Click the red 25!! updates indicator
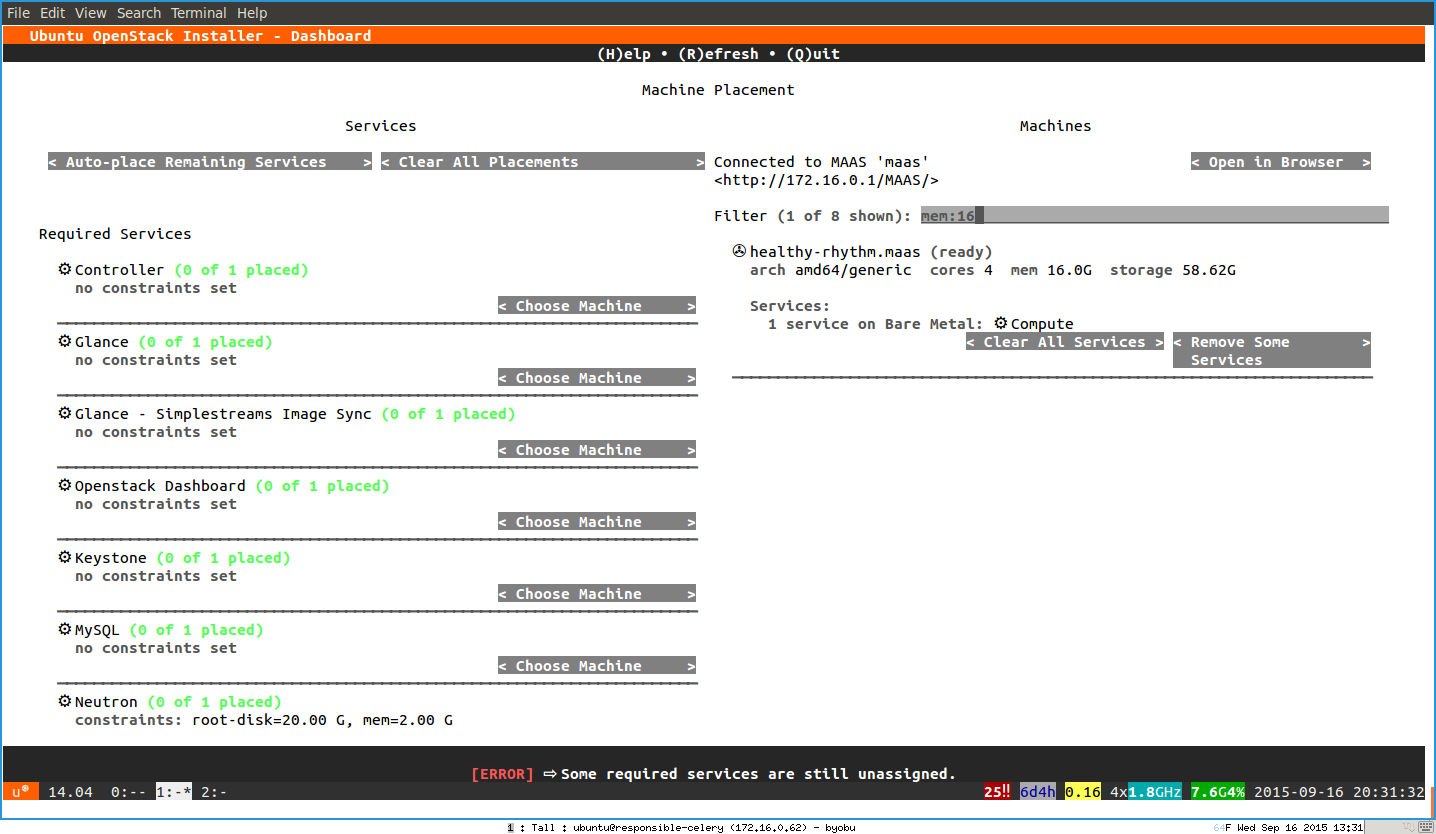 click(x=997, y=792)
